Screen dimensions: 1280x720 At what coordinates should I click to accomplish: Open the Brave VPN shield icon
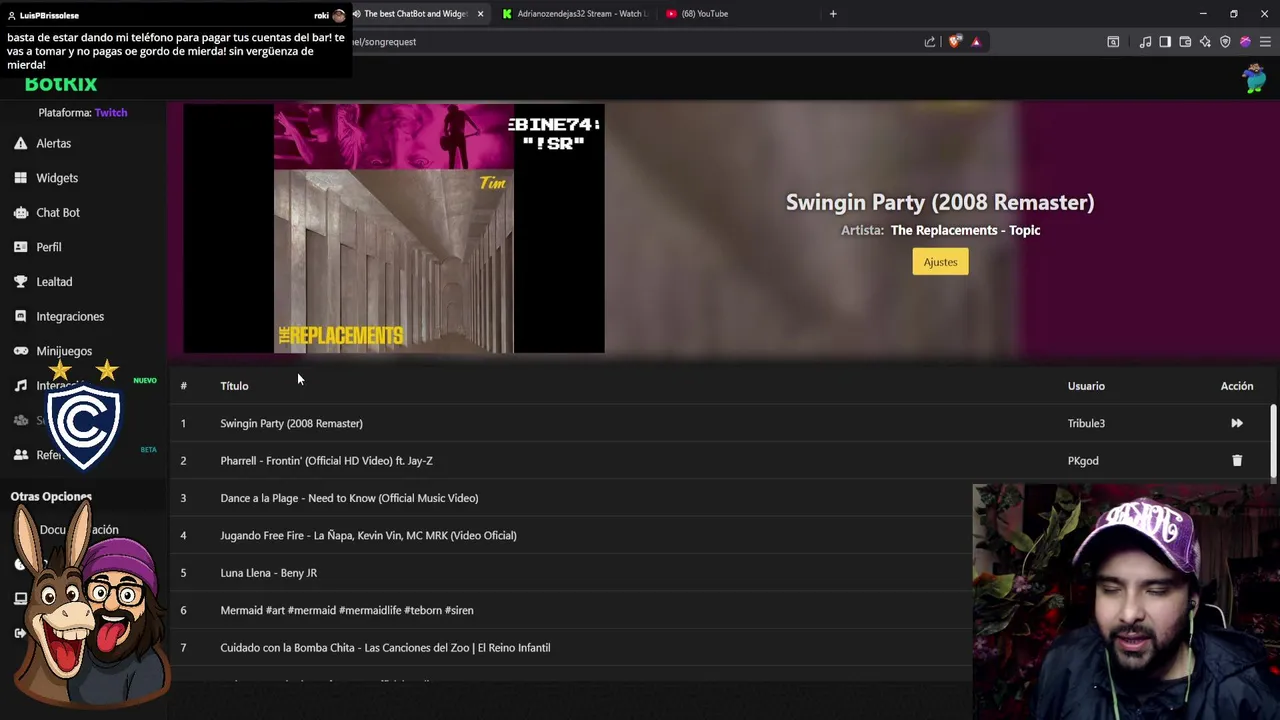click(x=1225, y=42)
